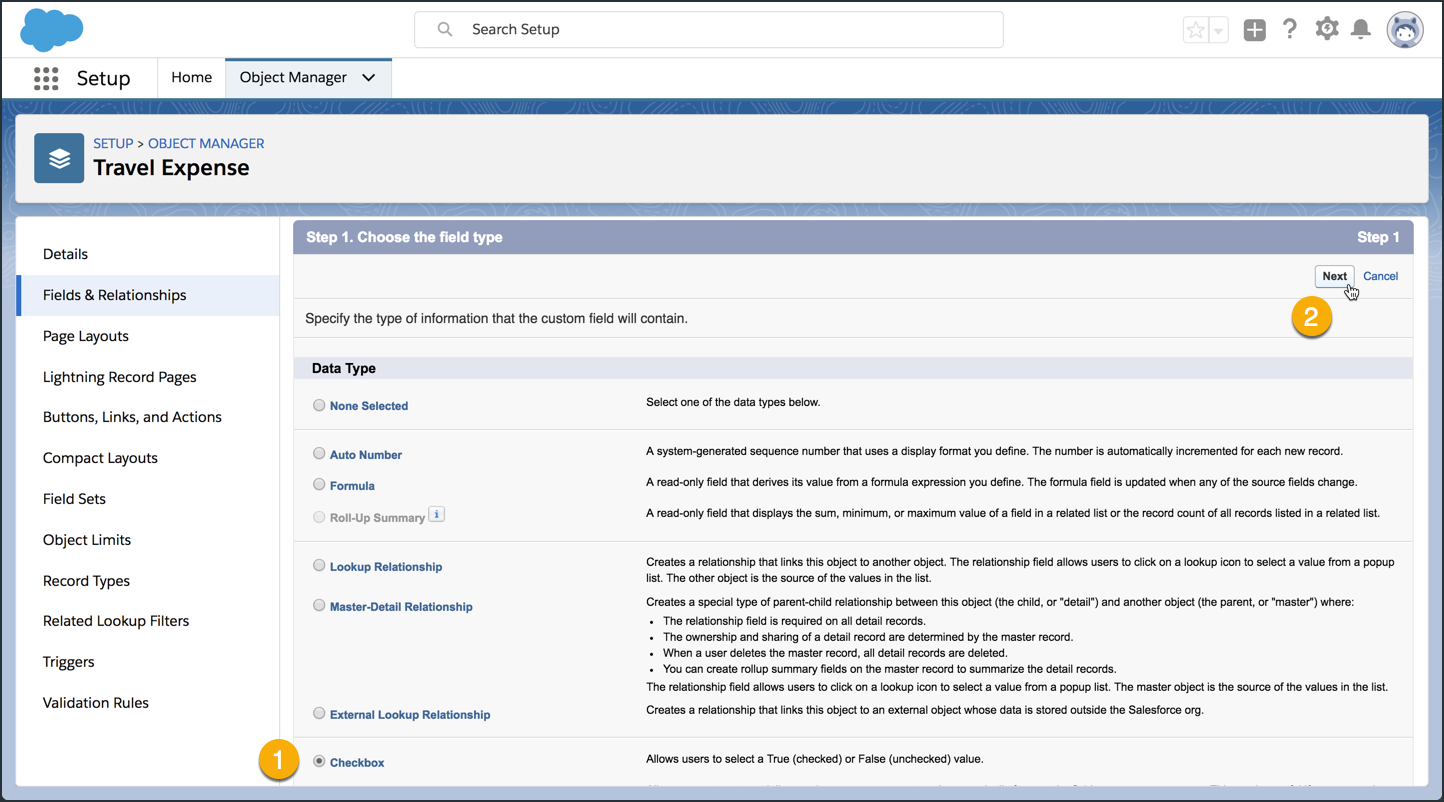Open the Setup gear icon

(x=1326, y=29)
